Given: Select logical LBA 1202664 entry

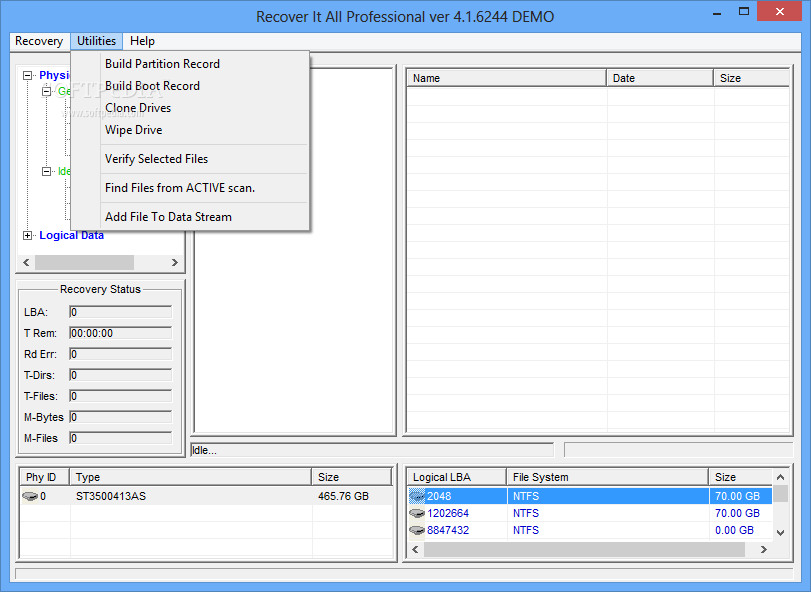Looking at the screenshot, I should click(448, 513).
